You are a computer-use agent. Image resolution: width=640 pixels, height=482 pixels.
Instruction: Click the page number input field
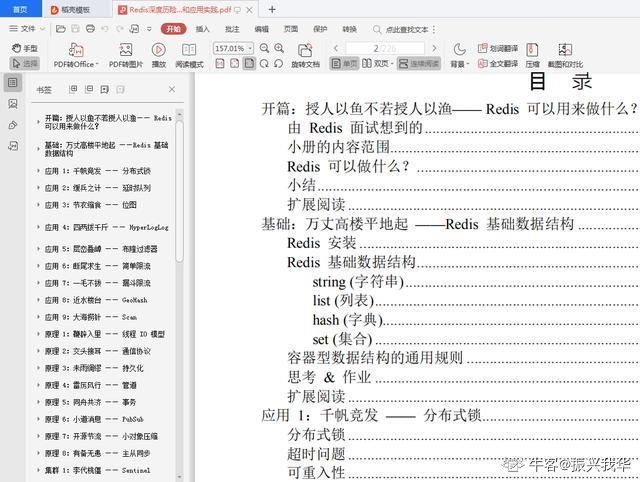pos(385,48)
